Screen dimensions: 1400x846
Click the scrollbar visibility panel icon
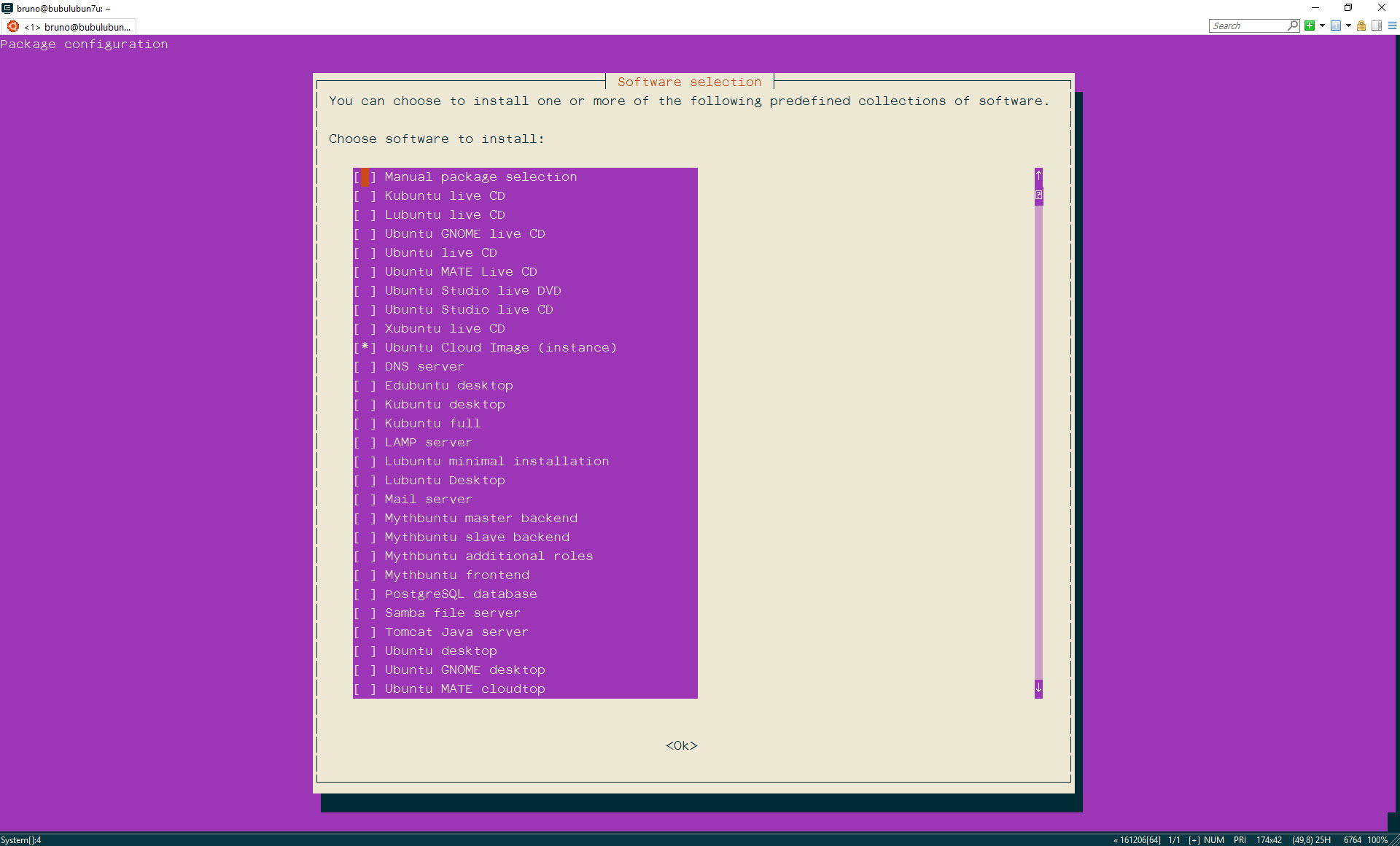tap(1377, 26)
